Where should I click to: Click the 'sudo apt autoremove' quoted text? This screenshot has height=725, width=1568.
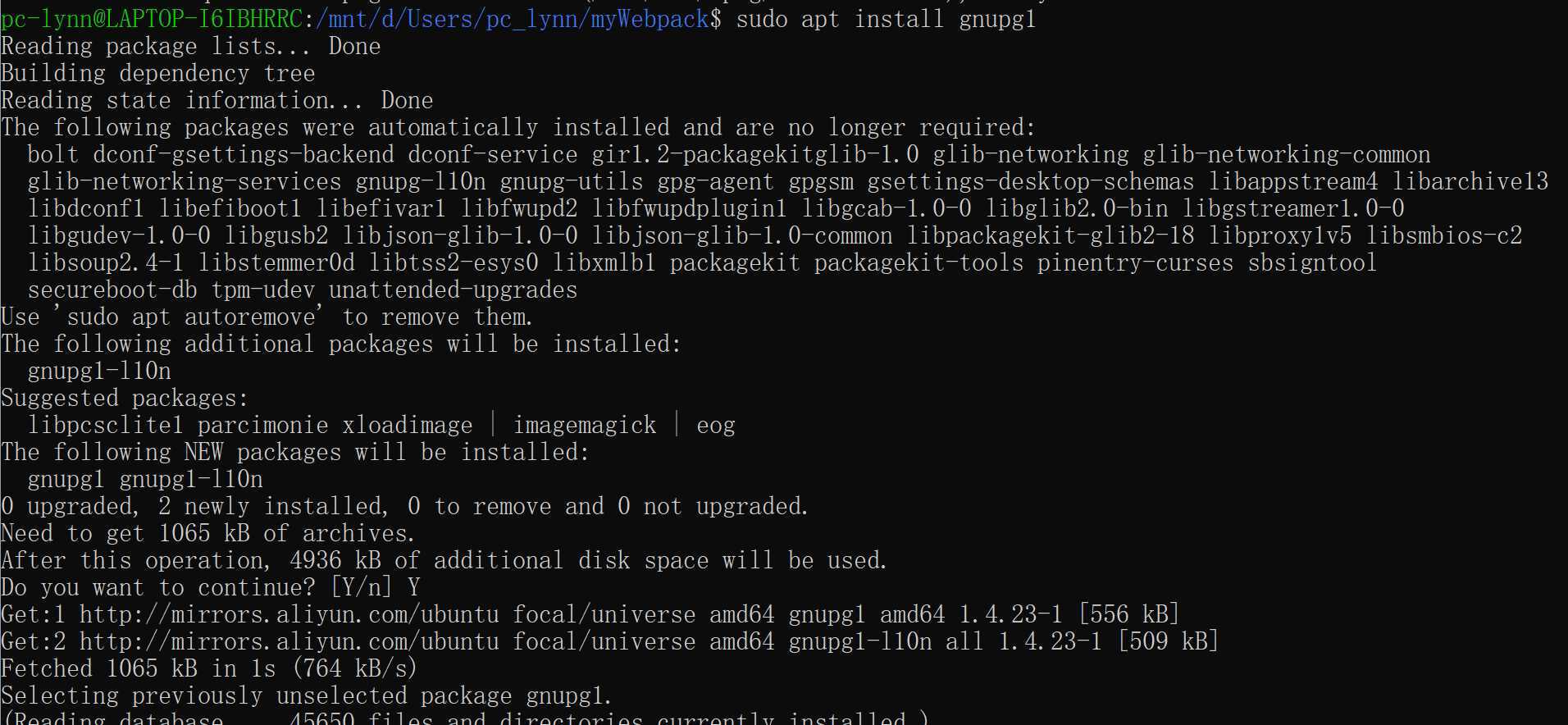click(x=190, y=317)
